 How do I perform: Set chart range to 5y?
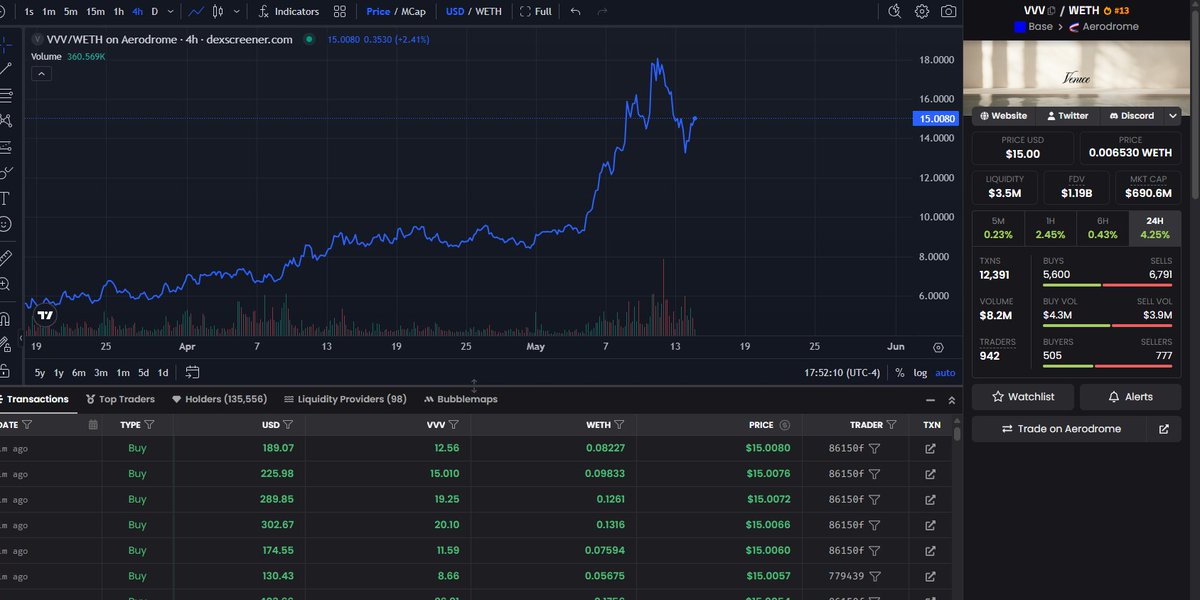coord(40,372)
